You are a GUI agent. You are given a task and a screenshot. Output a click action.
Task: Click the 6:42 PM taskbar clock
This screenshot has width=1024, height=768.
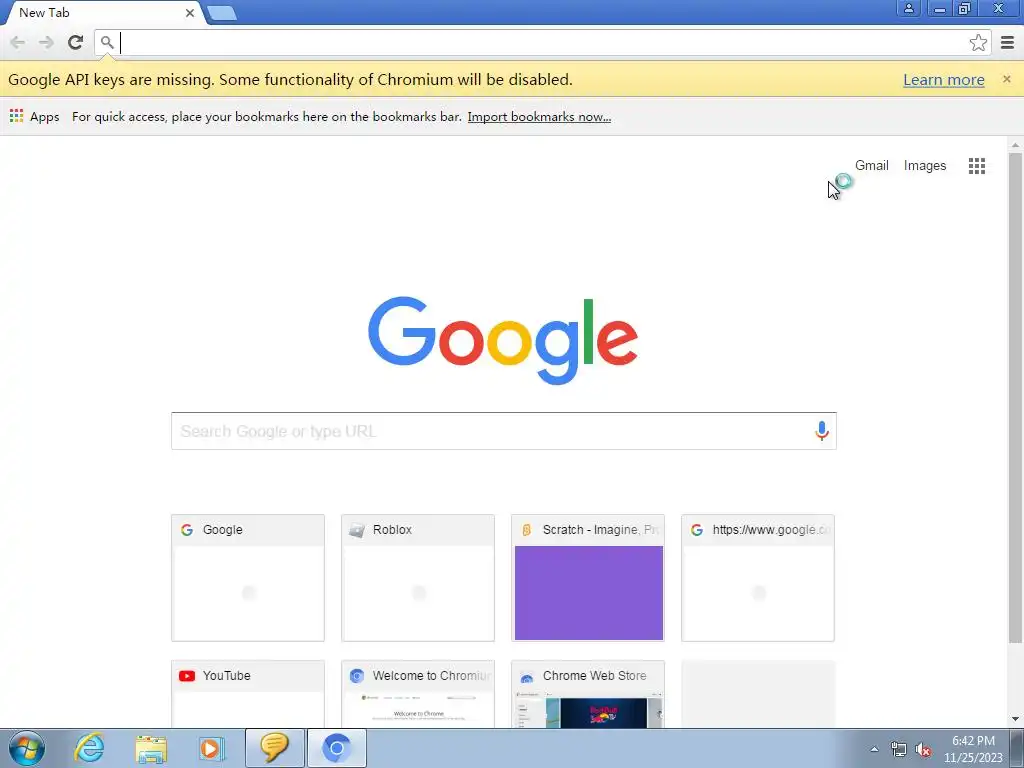point(973,749)
